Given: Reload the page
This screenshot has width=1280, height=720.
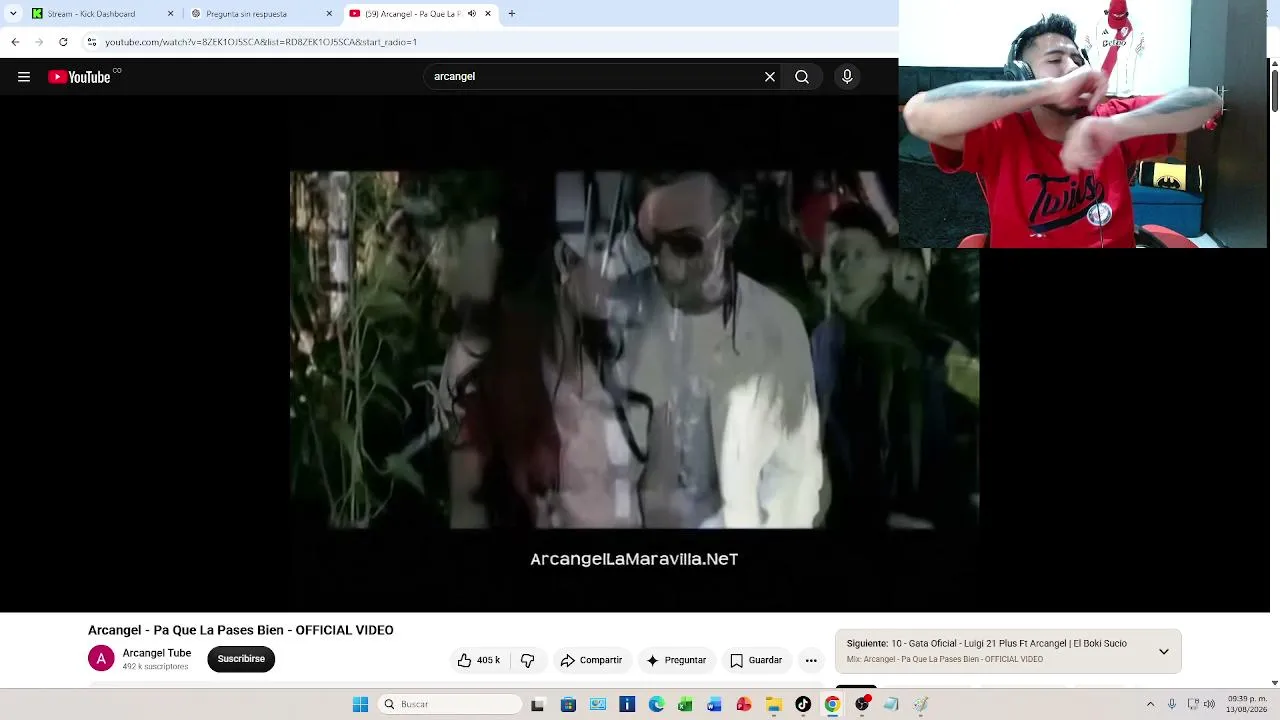Looking at the screenshot, I should coord(63,42).
